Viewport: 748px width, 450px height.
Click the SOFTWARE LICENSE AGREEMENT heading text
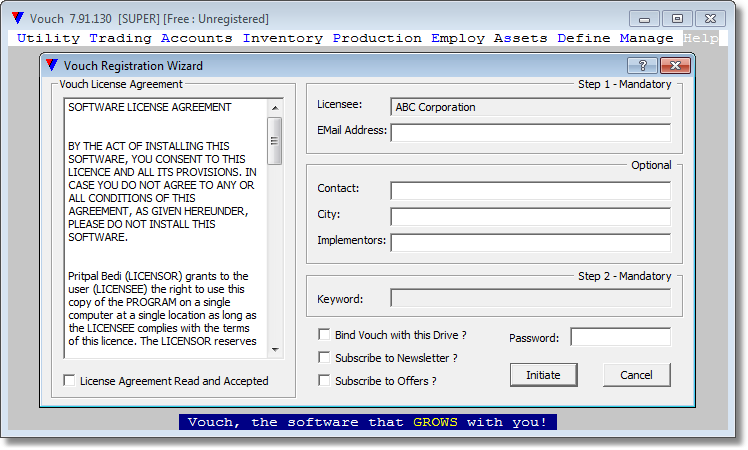150,107
